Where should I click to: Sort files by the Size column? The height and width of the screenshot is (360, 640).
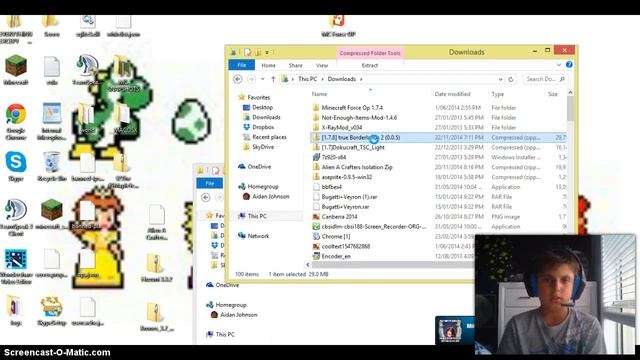point(553,94)
